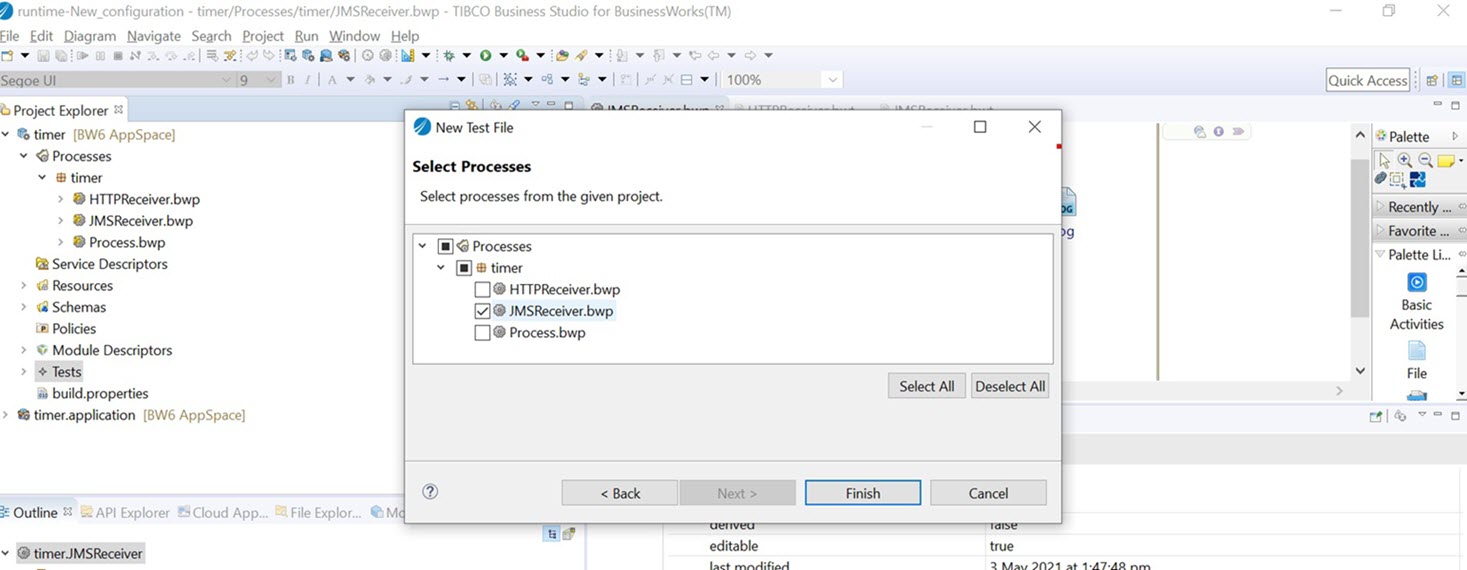Click the Select All button
The height and width of the screenshot is (570, 1467).
coord(926,386)
